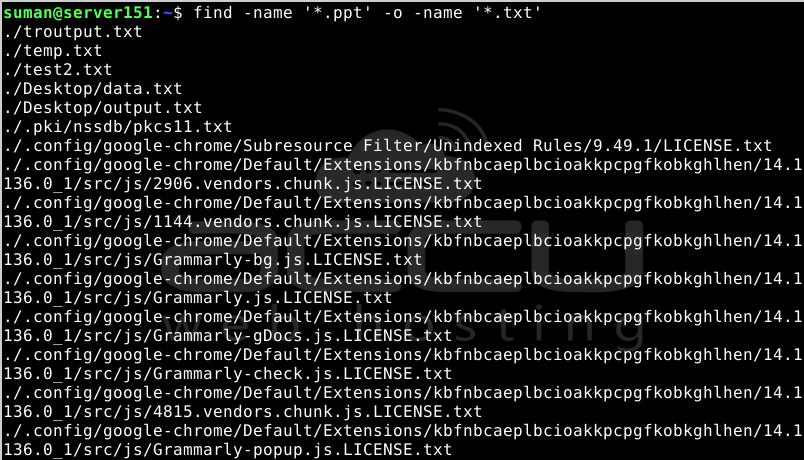This screenshot has width=804, height=460.
Task: Click the ./temp.txt result line
Action: [x=53, y=51]
